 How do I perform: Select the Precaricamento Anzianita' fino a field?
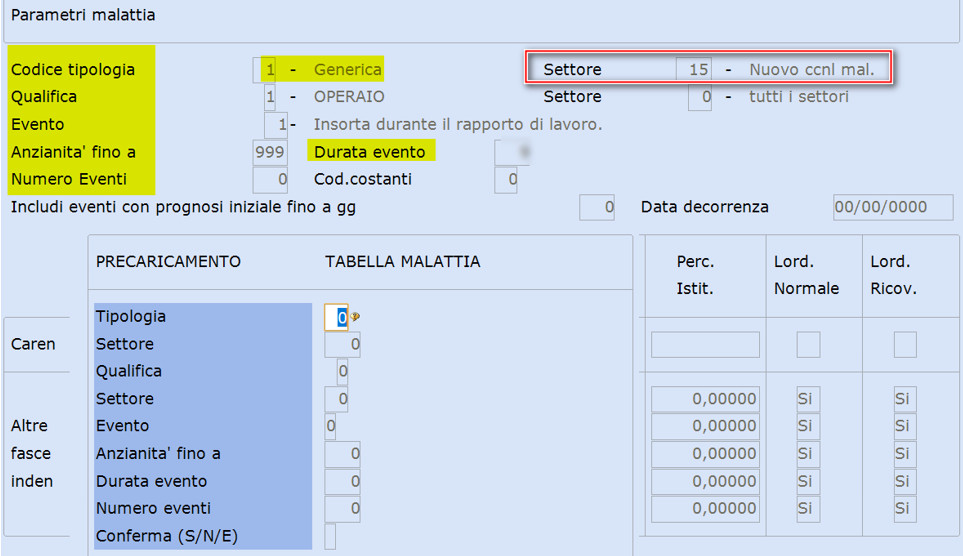tap(342, 454)
